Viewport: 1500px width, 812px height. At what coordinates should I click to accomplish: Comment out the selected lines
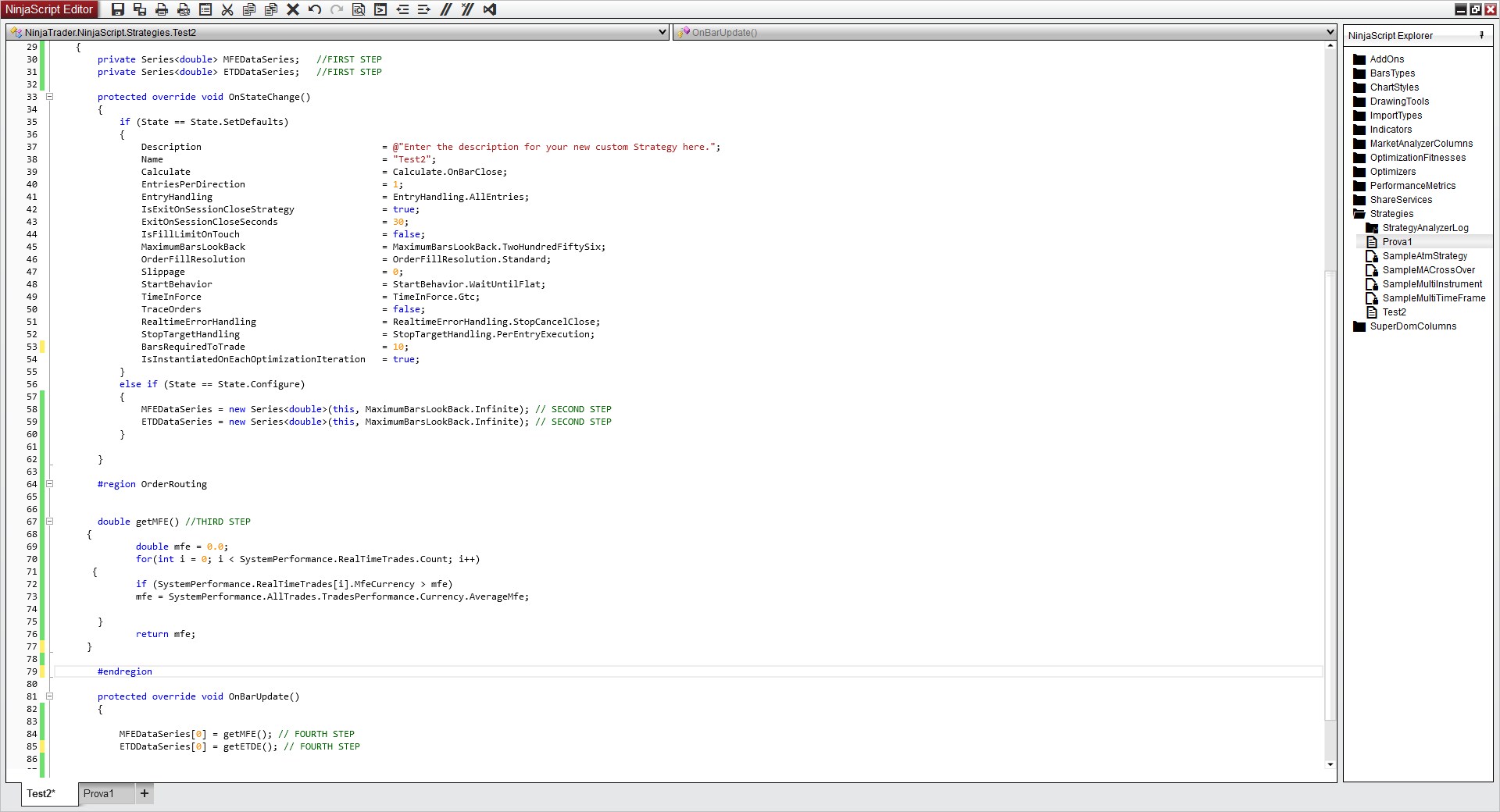coord(446,9)
